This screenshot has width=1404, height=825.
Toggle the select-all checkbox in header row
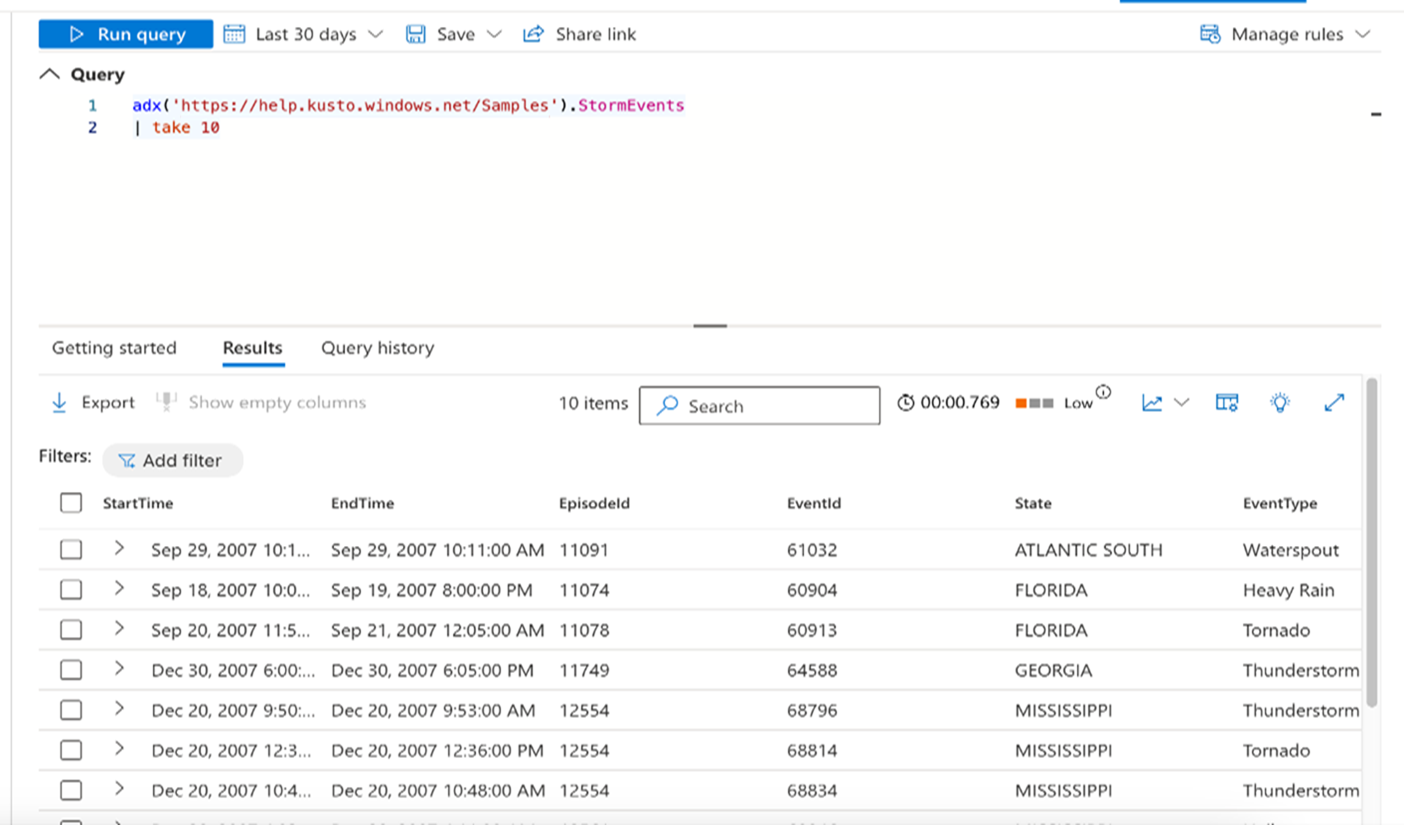[71, 503]
